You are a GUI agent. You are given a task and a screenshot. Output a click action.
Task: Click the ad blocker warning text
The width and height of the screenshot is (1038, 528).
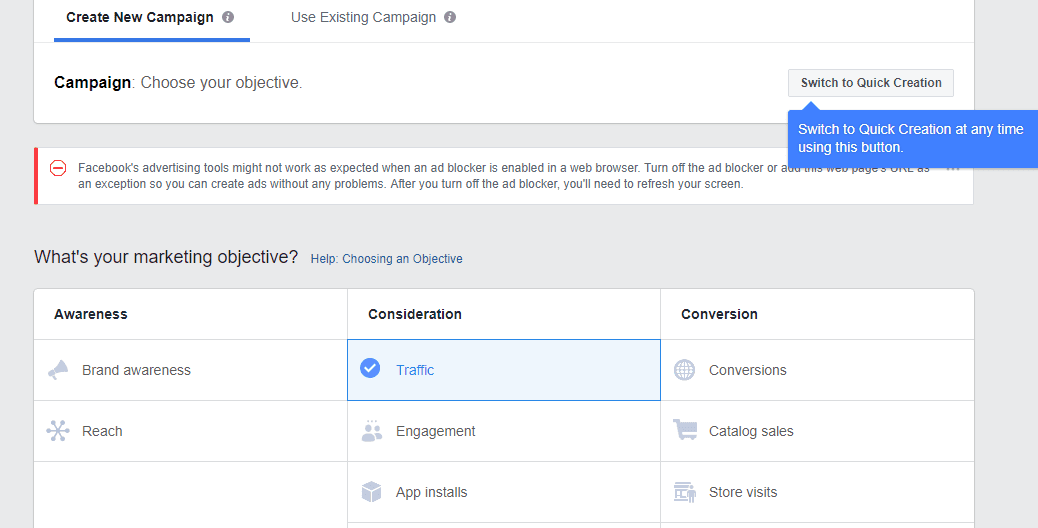point(503,176)
